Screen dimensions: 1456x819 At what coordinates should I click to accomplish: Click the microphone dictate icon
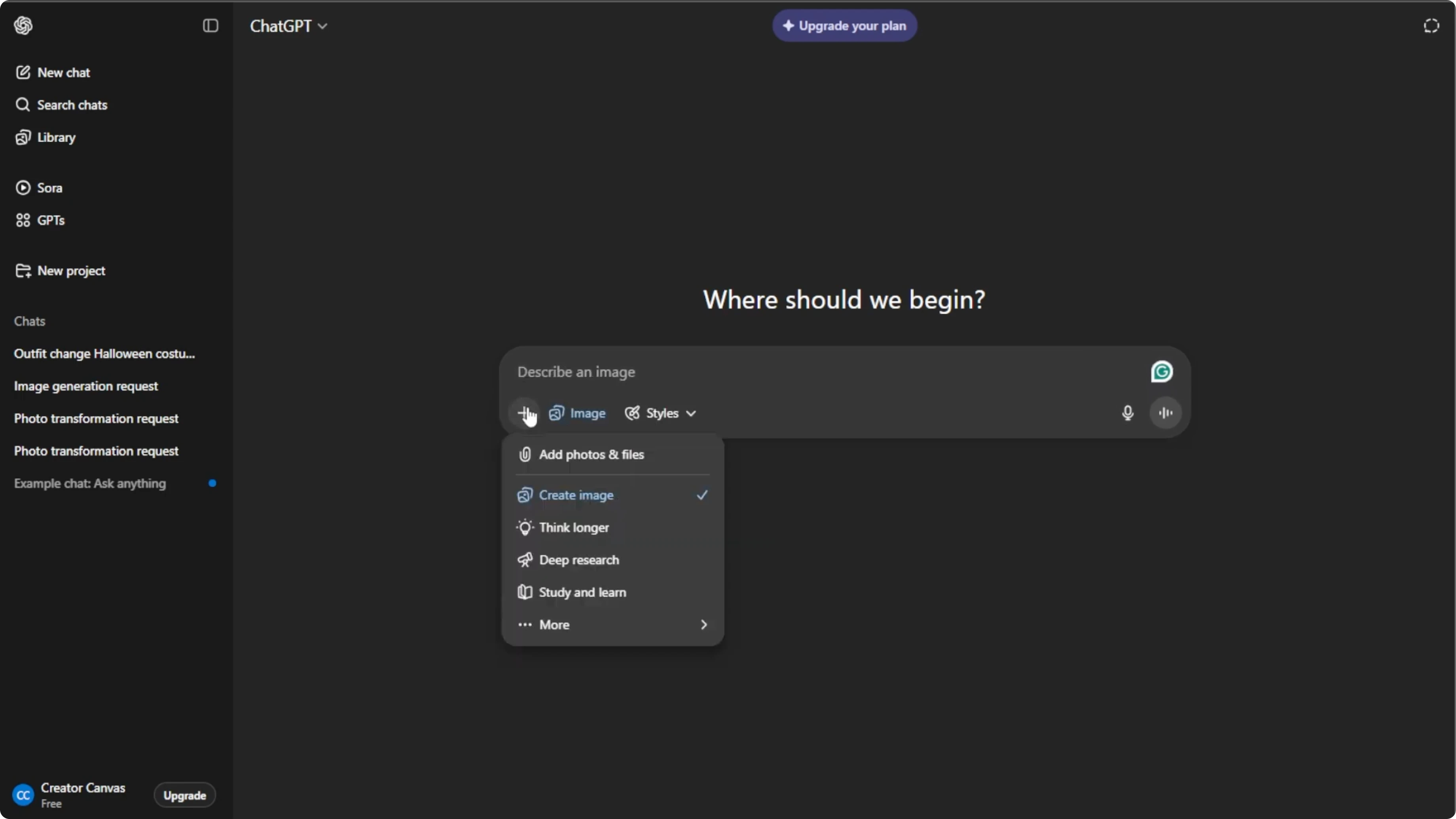(1128, 413)
